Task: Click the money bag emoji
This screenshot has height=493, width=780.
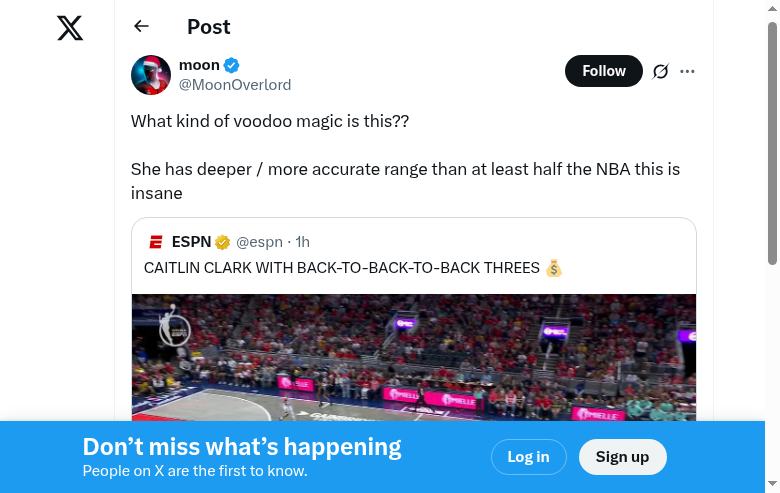Action: pyautogui.click(x=554, y=268)
